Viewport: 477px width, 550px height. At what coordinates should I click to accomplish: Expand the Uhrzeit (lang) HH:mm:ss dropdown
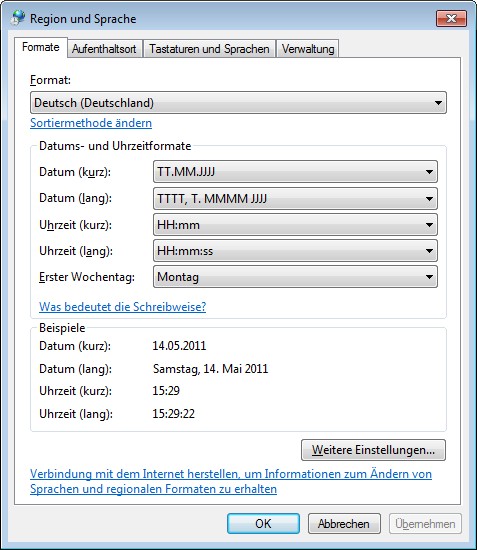point(295,251)
